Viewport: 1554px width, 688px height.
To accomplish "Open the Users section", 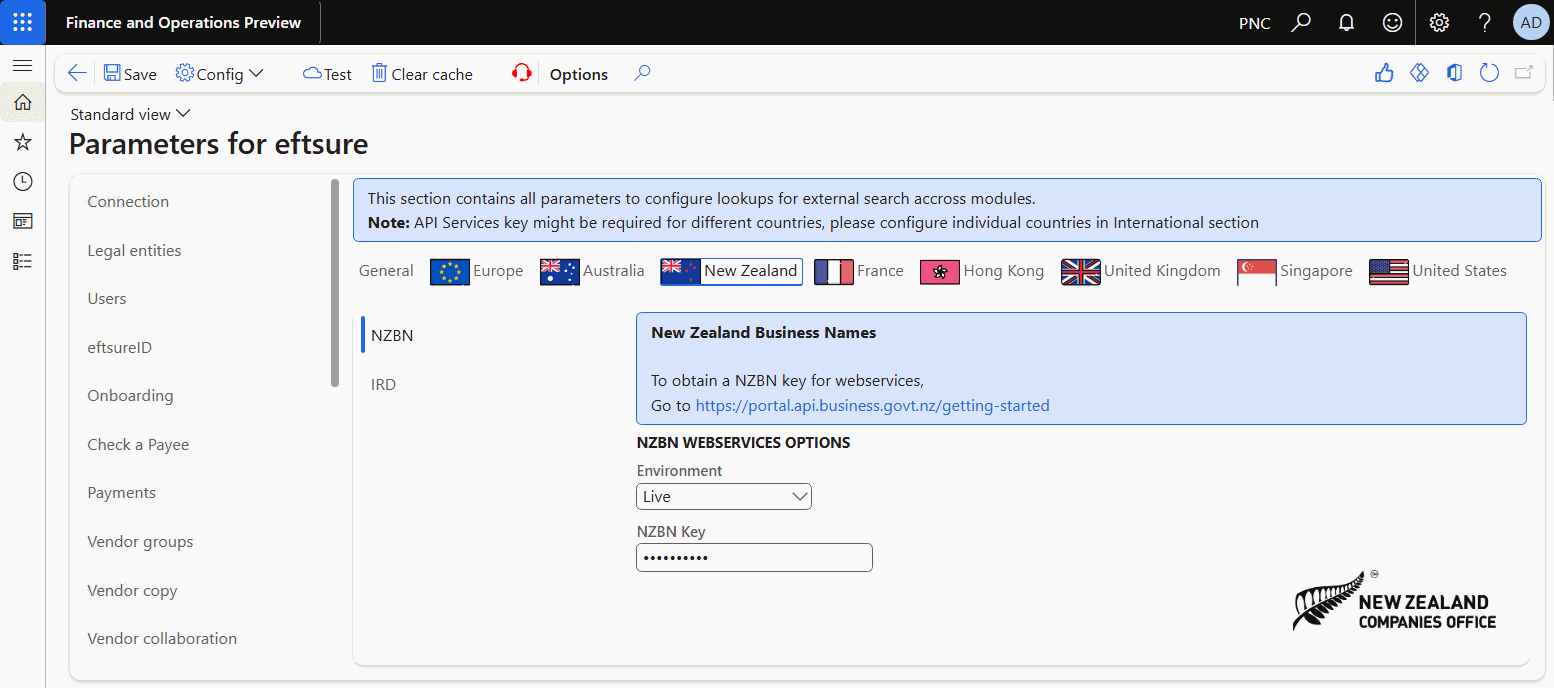I will point(107,298).
